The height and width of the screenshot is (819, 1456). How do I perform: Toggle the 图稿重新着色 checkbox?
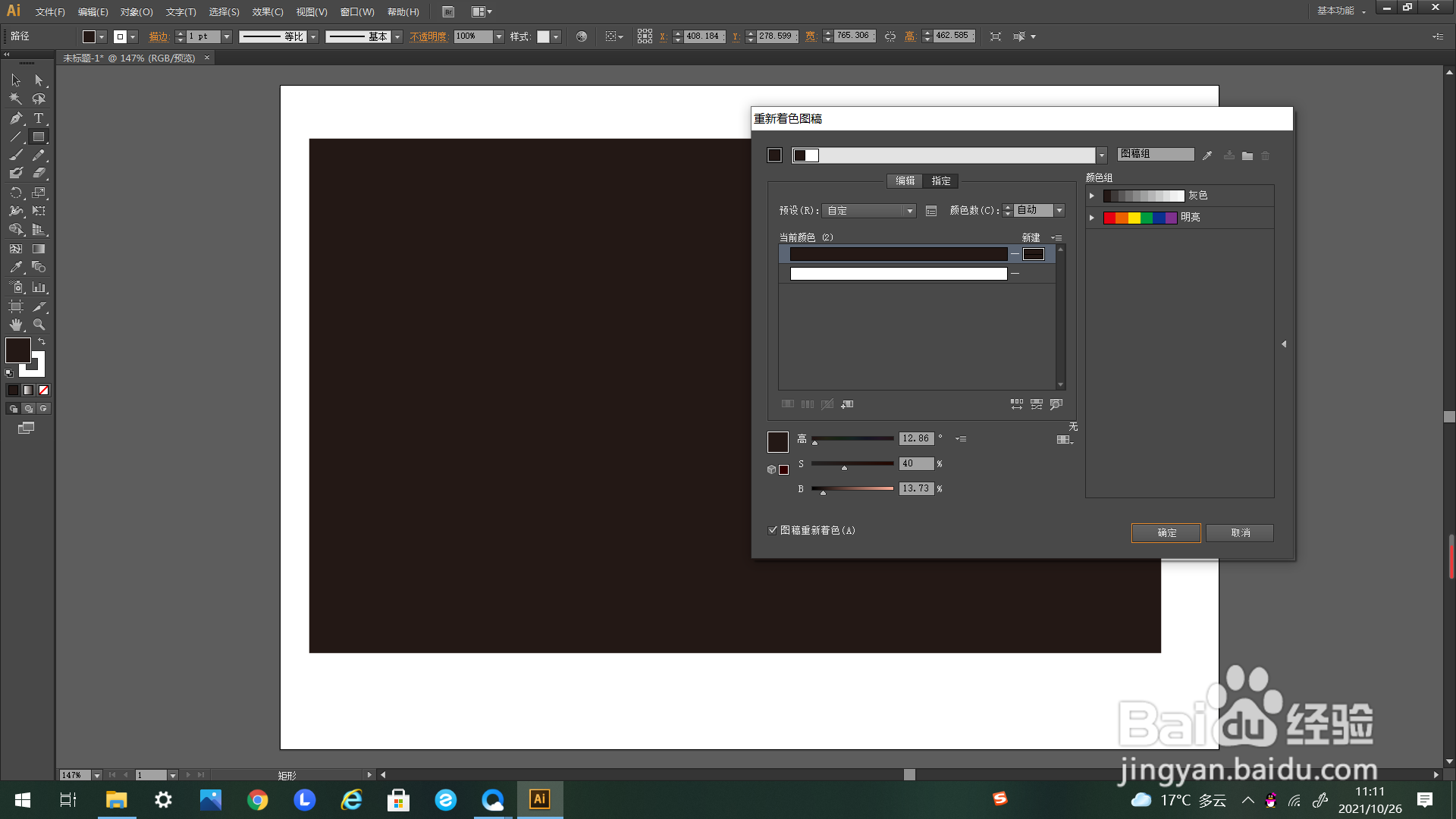(773, 531)
